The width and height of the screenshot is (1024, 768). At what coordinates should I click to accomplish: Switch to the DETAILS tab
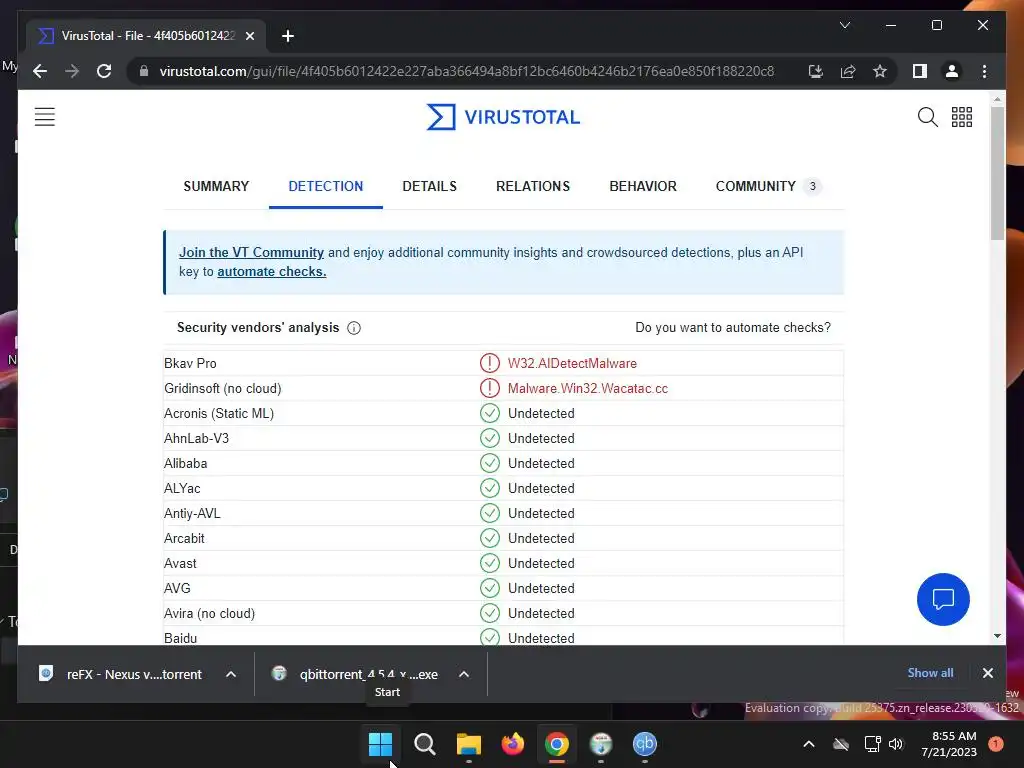pyautogui.click(x=430, y=187)
